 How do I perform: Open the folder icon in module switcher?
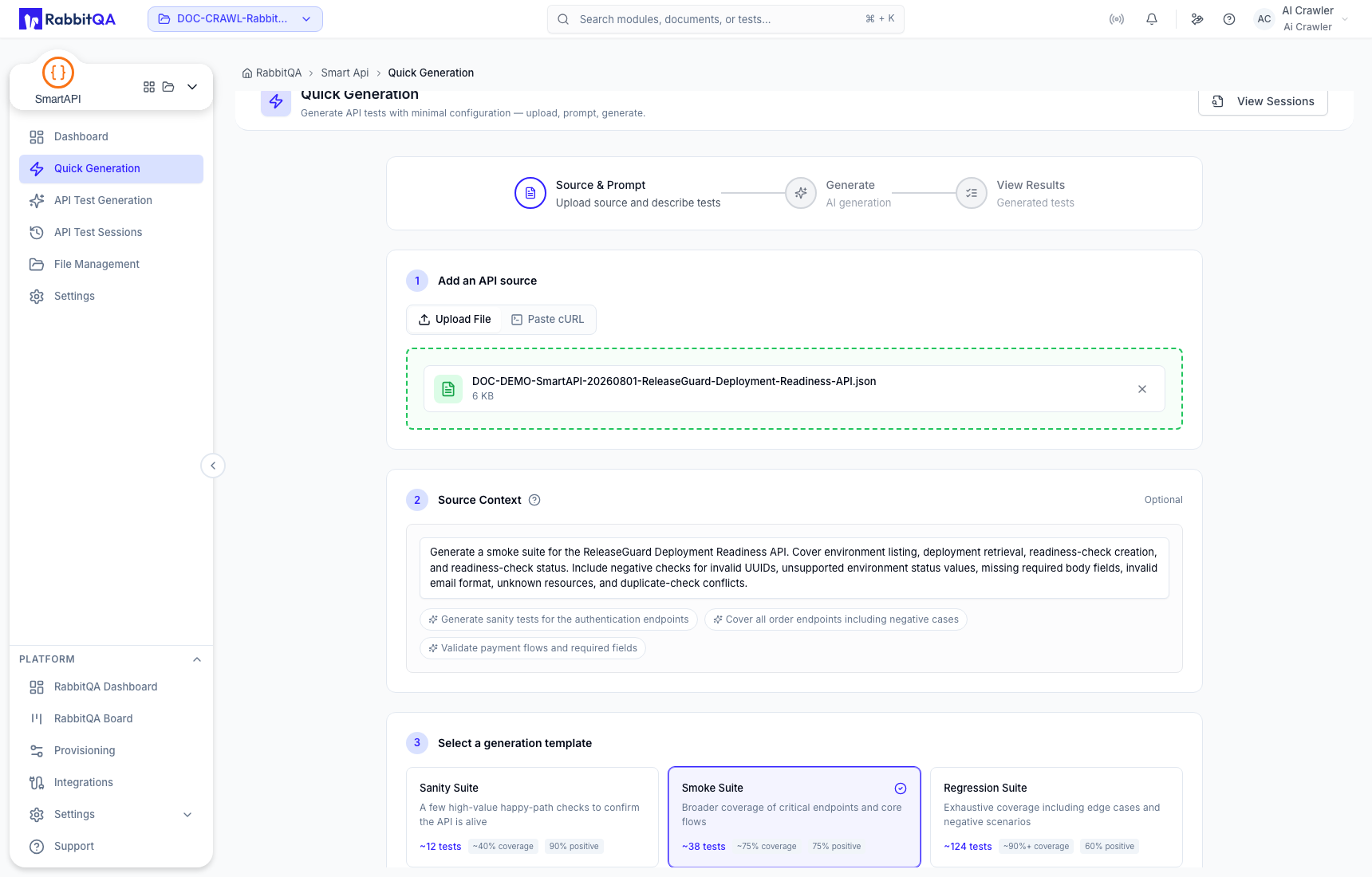[168, 87]
